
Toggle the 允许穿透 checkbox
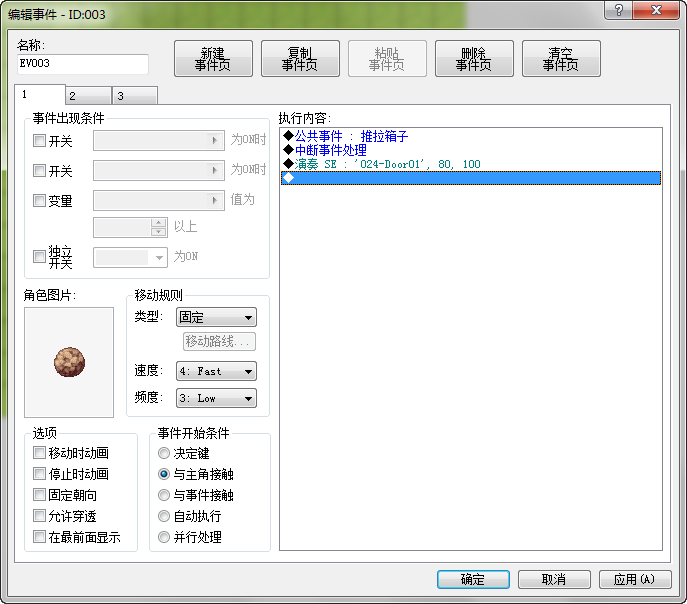39,516
